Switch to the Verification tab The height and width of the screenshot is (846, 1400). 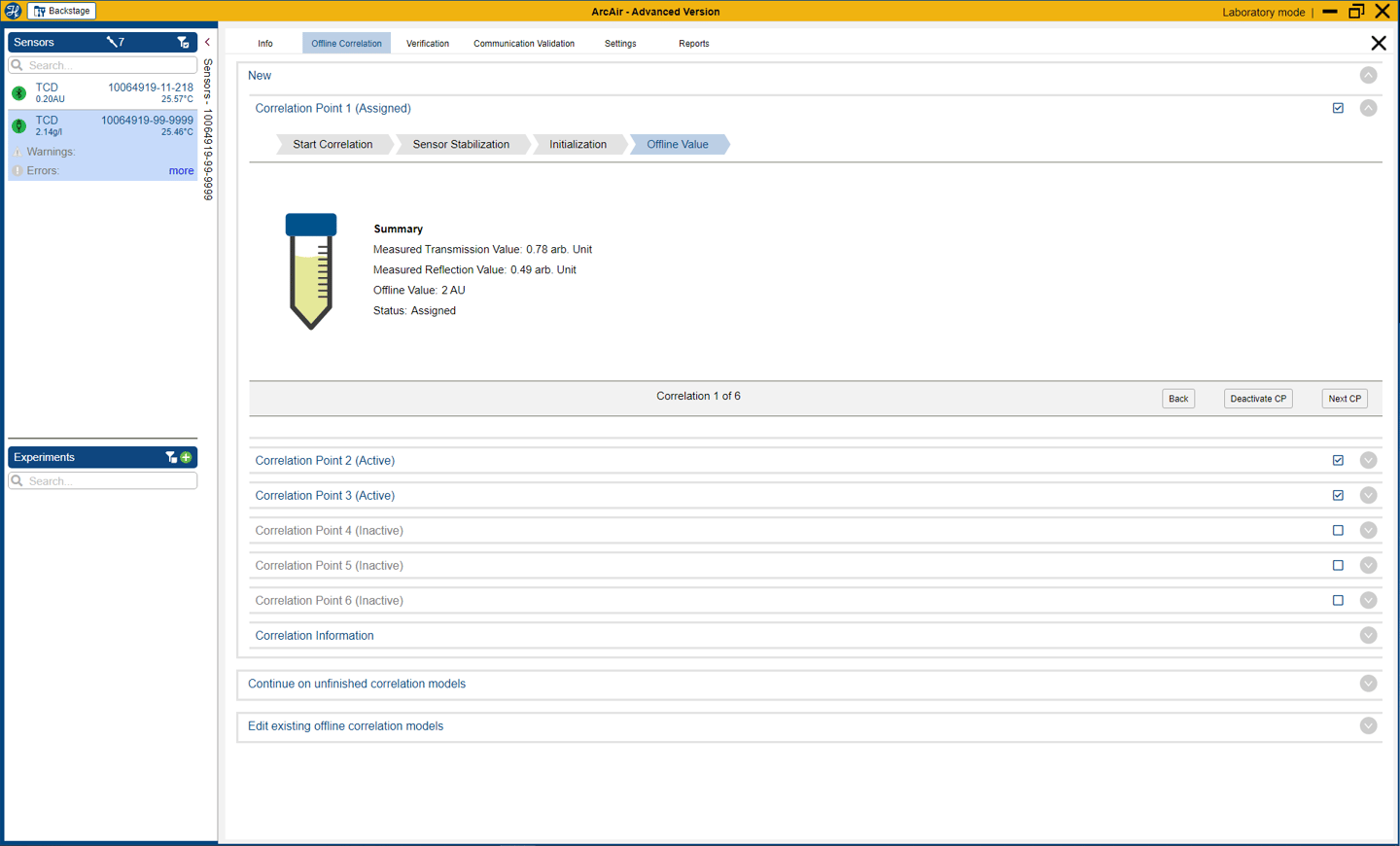pyautogui.click(x=427, y=43)
